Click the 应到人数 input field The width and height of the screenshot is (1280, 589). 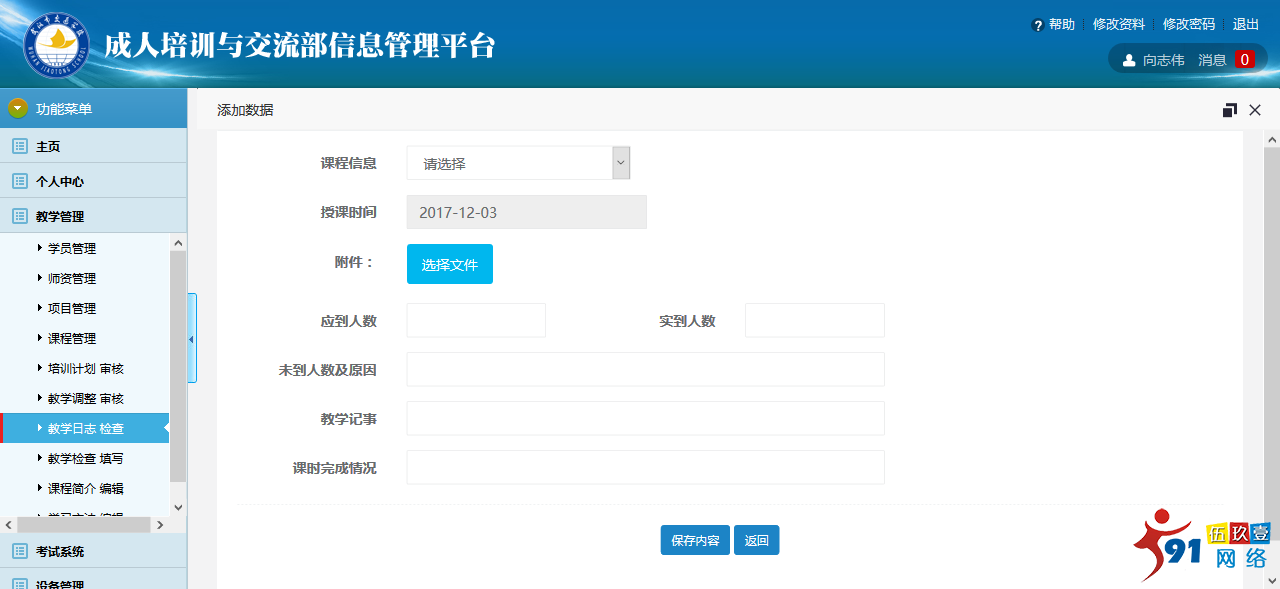click(476, 320)
